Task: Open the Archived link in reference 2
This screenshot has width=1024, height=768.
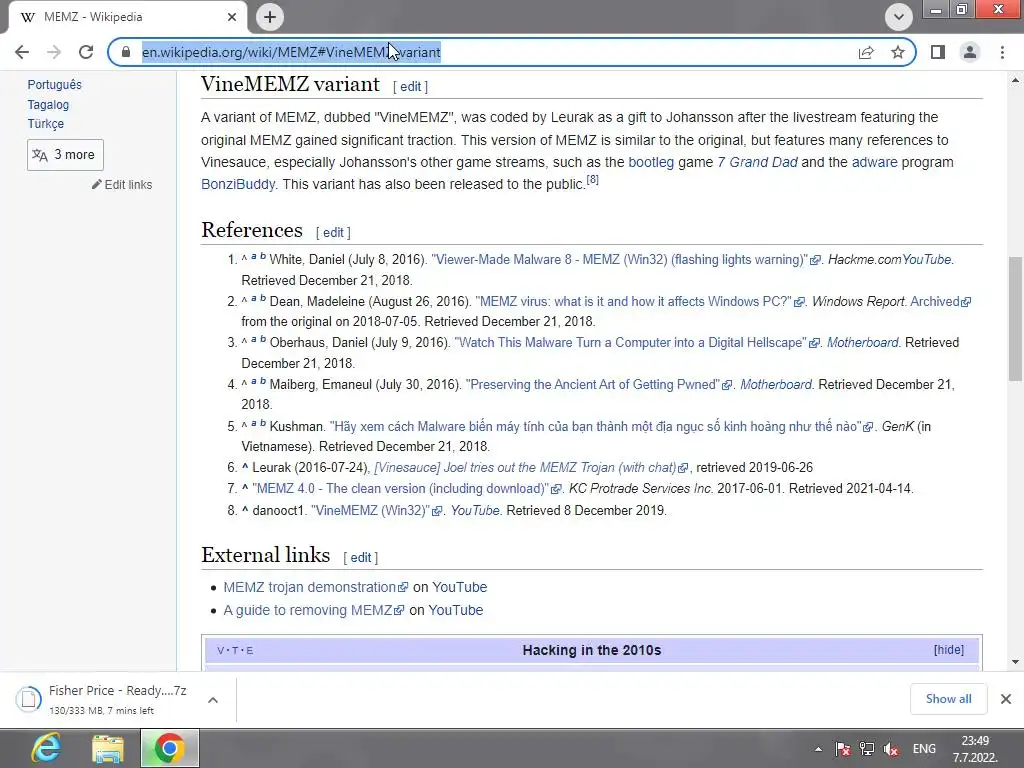Action: (x=940, y=302)
